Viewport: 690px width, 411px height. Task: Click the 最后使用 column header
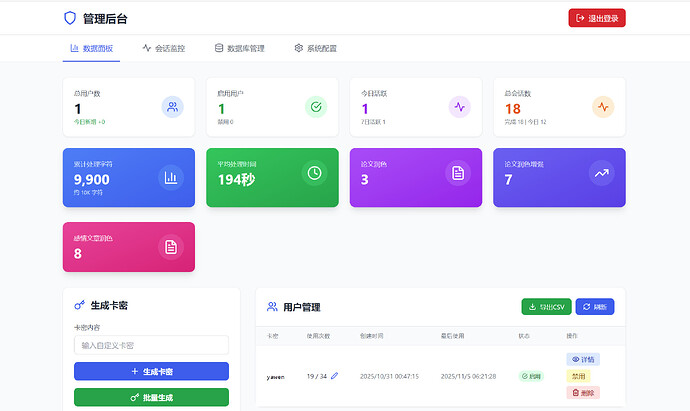452,336
